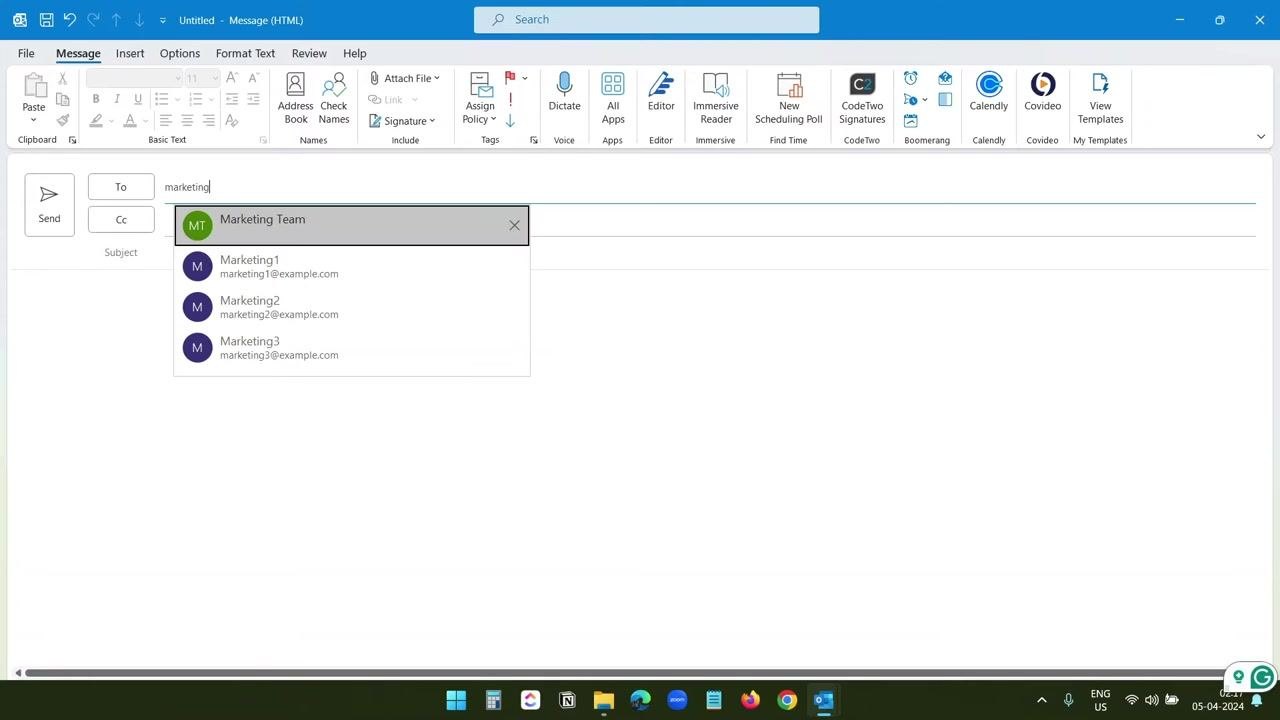Image resolution: width=1280 pixels, height=720 pixels.
Task: Open Calendly add-in
Action: click(989, 91)
